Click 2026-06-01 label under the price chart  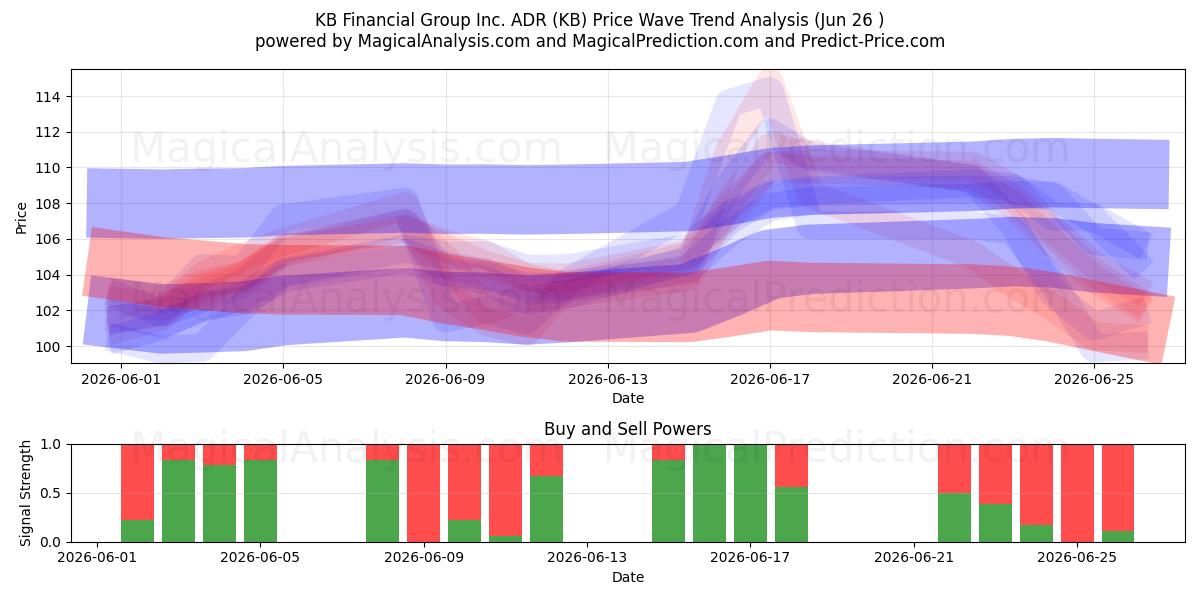(x=121, y=379)
